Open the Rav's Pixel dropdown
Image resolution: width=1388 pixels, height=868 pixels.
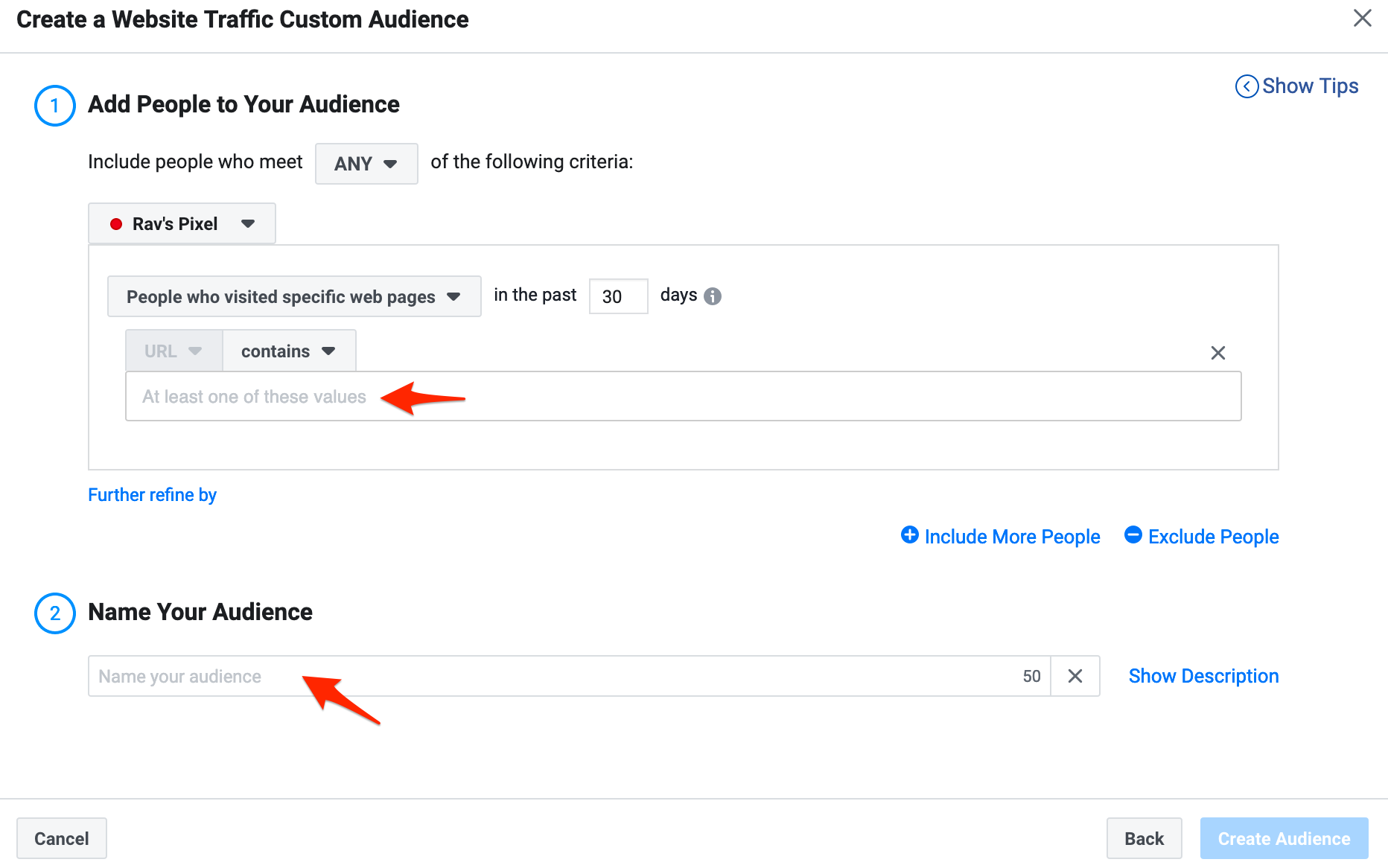(182, 223)
